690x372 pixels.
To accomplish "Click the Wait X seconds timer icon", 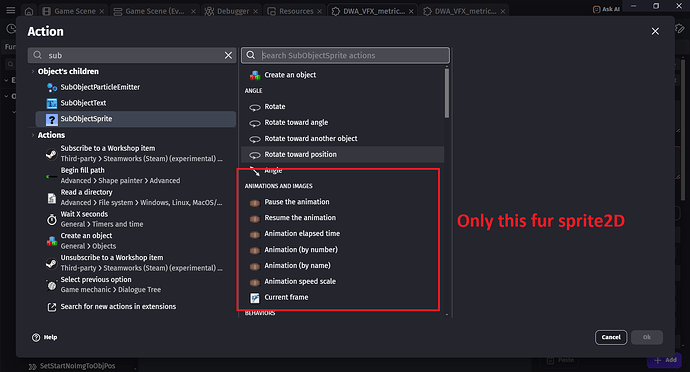I will coord(51,219).
